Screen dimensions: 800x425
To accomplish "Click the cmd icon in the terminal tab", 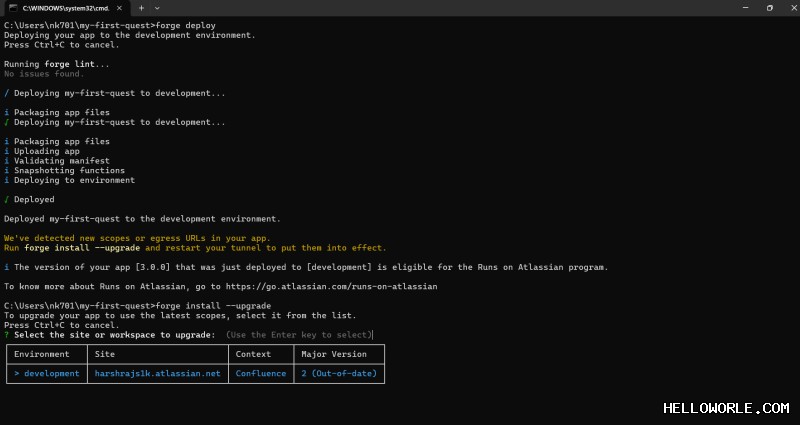I will click(13, 8).
